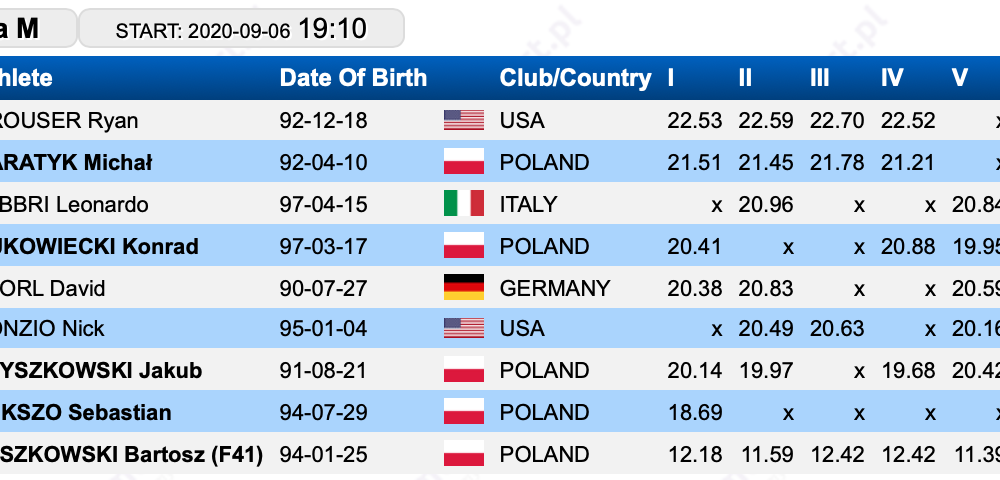Screen dimensions: 1000x480
Task: Select Sebastian's athlete name
Action: (85, 412)
